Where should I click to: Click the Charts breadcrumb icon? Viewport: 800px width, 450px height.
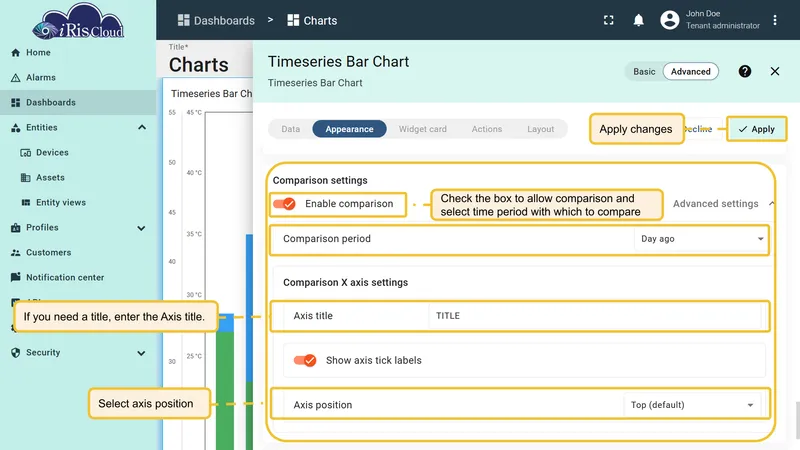293,20
